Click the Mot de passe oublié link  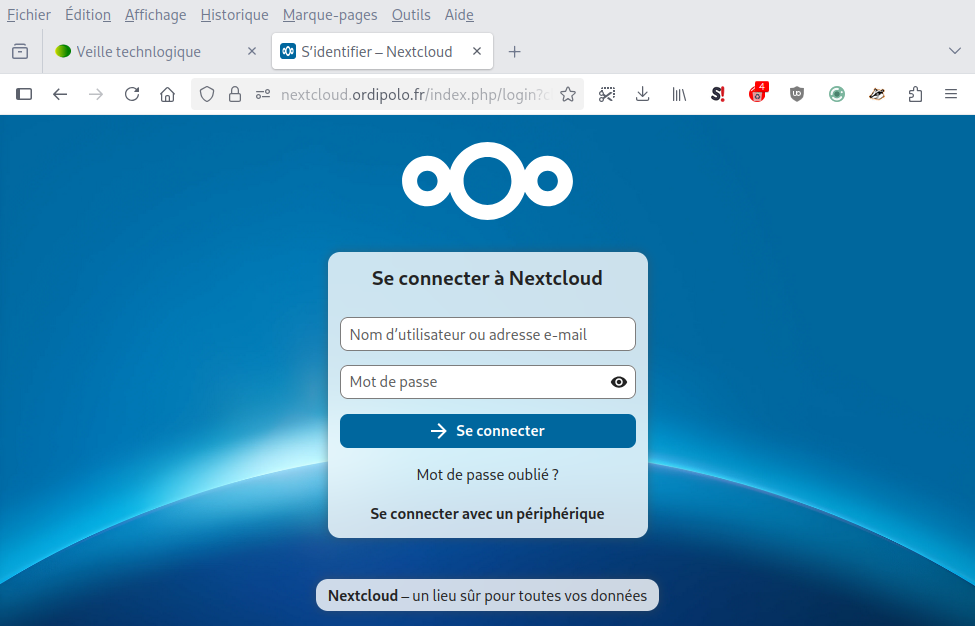click(487, 475)
